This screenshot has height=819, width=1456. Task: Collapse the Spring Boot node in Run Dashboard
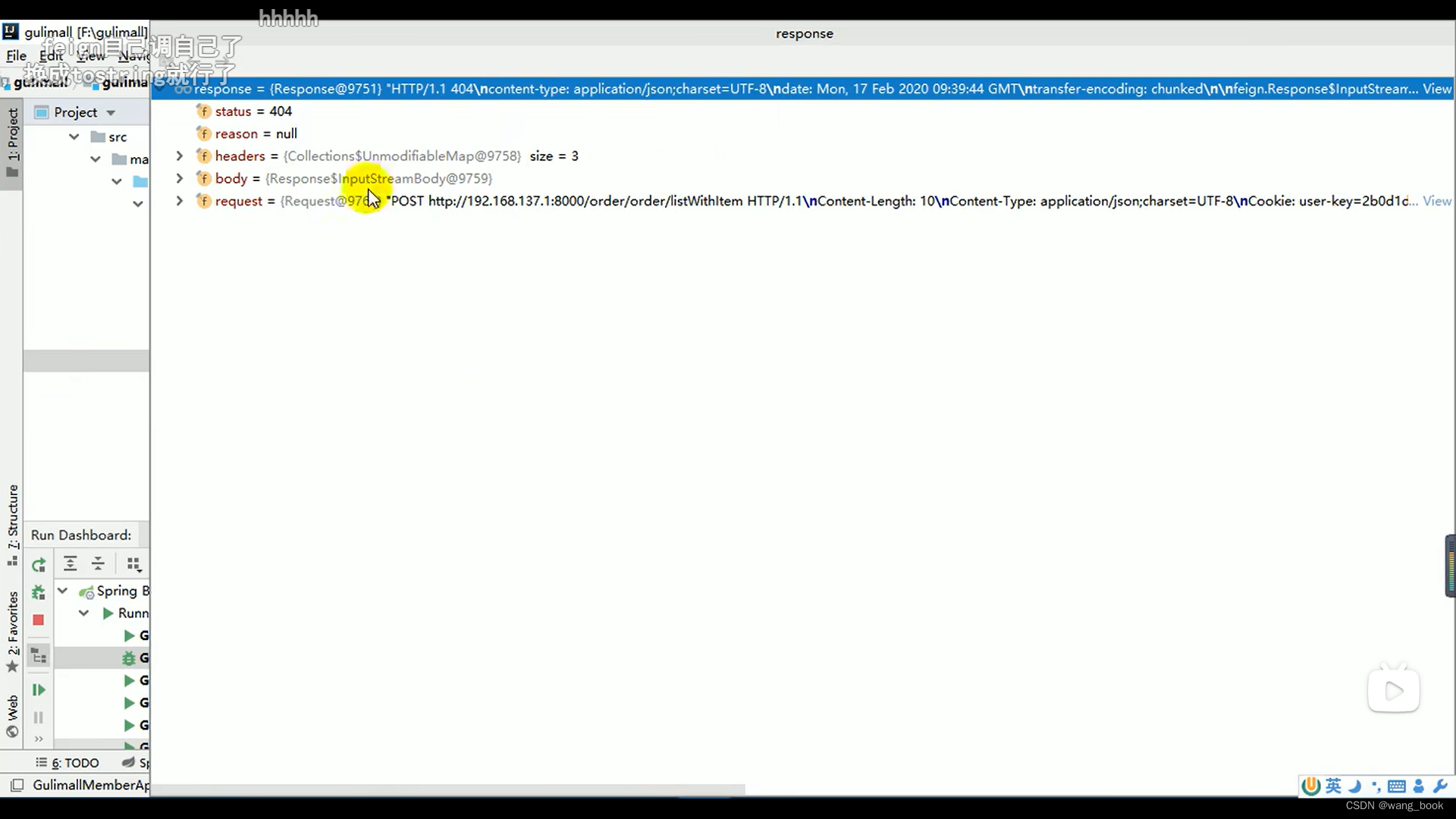[x=63, y=591]
